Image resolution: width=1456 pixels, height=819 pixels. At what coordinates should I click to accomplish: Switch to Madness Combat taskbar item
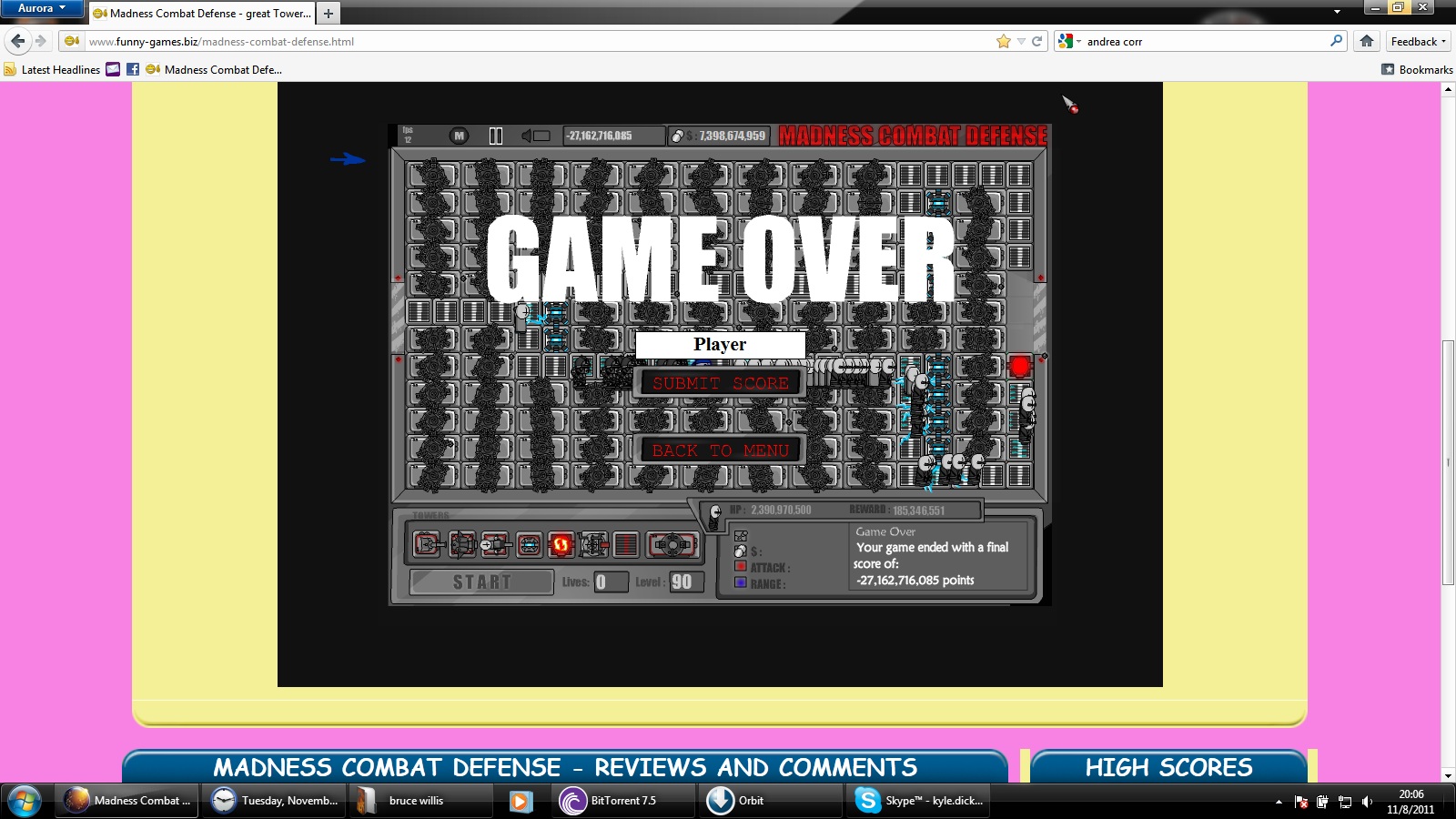tap(127, 801)
